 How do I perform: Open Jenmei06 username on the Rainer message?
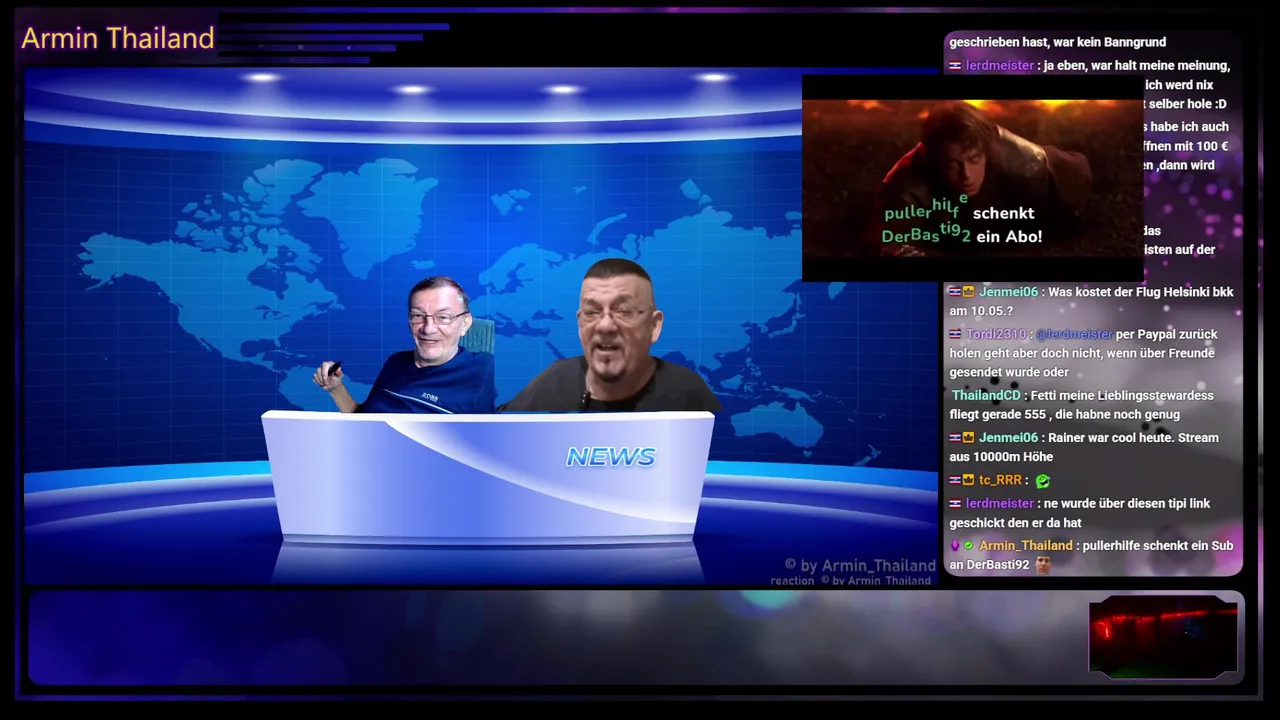(x=1008, y=438)
